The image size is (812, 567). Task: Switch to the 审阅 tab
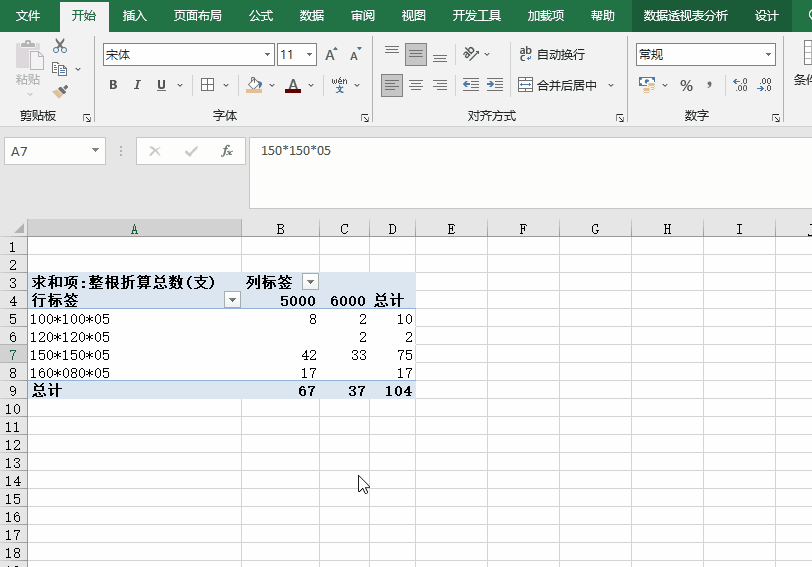pos(362,16)
